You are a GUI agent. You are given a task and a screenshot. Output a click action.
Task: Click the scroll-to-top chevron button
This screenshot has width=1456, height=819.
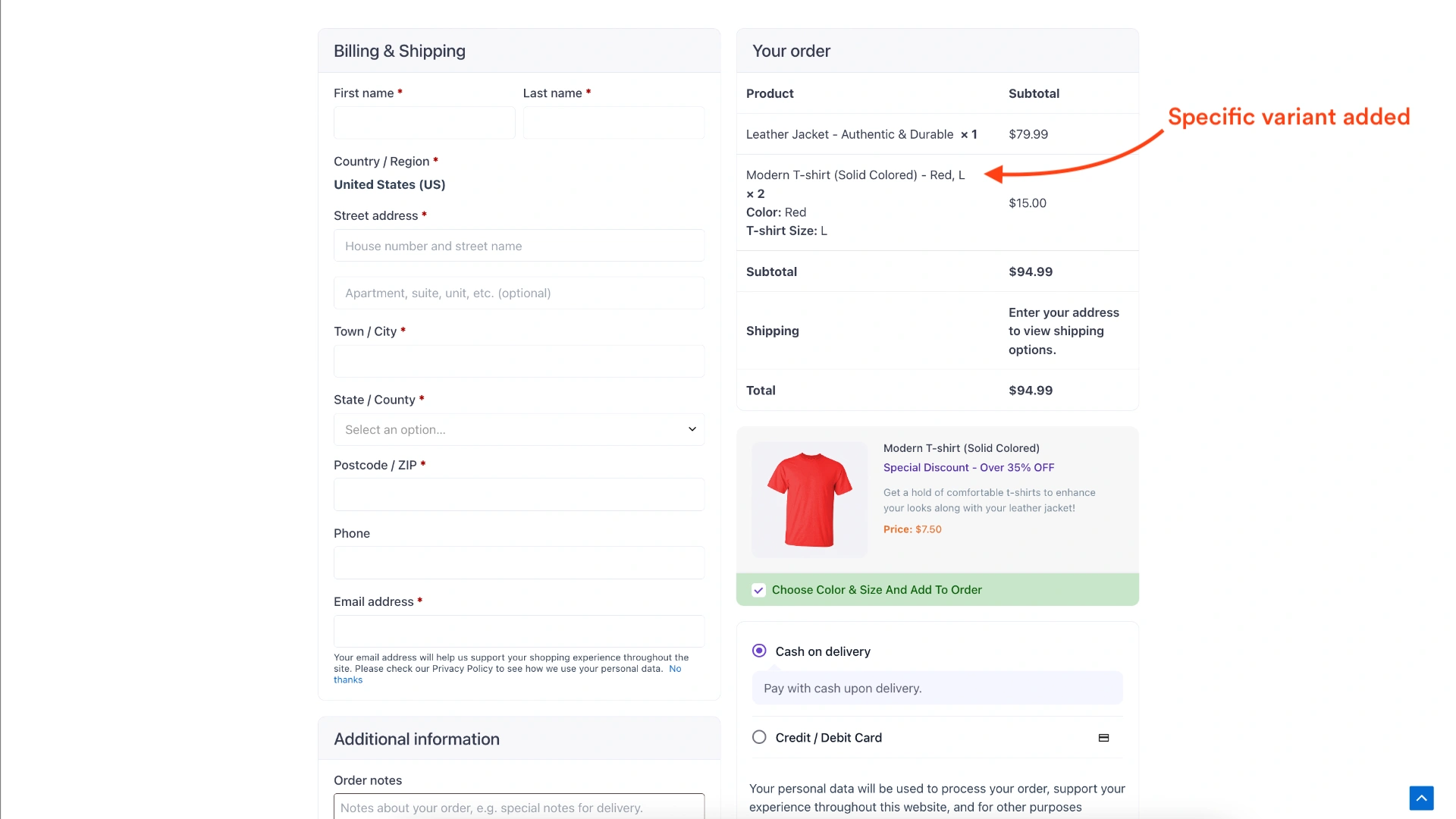[x=1421, y=797]
